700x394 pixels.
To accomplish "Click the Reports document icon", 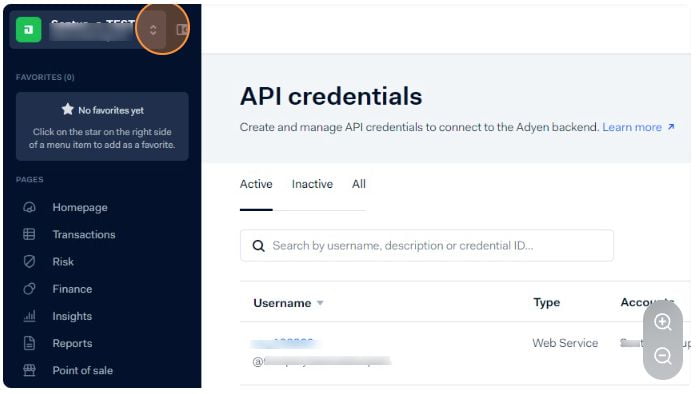I will pyautogui.click(x=29, y=343).
